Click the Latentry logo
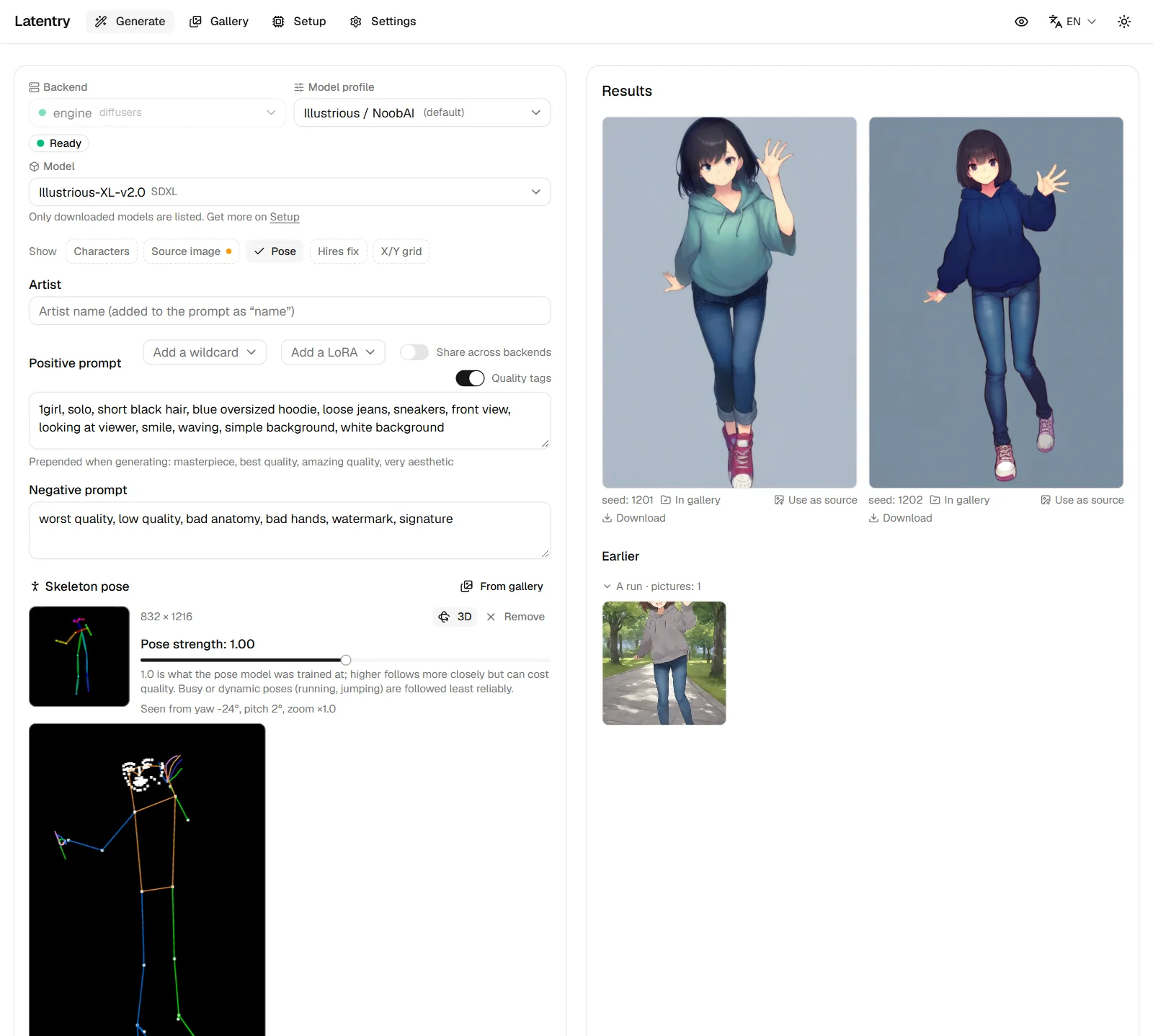The image size is (1153, 1036). 43,22
